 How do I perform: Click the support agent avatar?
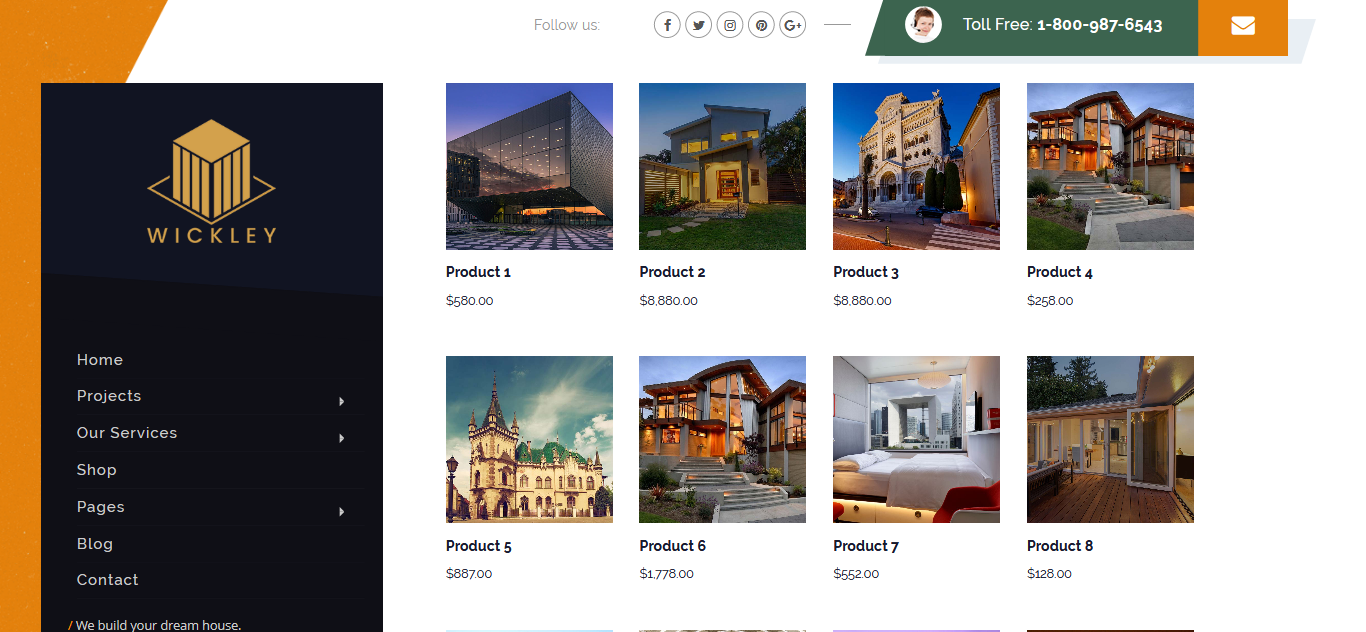pyautogui.click(x=923, y=25)
